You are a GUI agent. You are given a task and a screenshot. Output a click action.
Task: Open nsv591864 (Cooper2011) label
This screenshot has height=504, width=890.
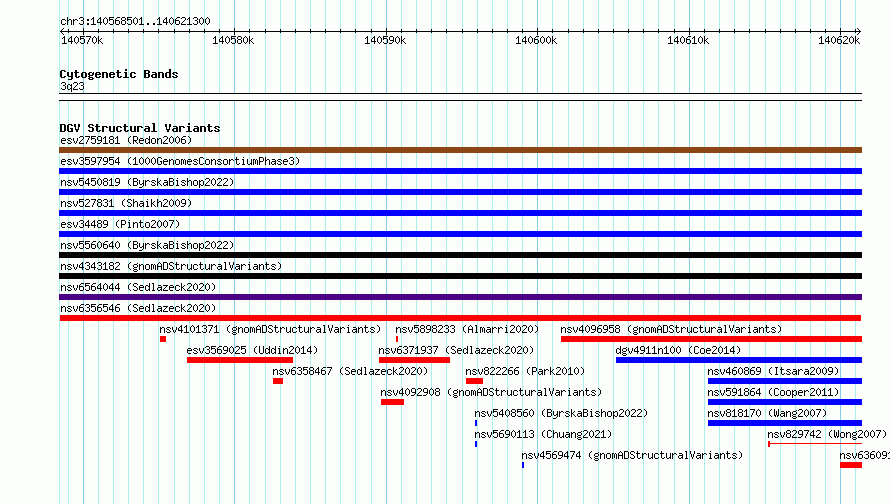click(773, 392)
